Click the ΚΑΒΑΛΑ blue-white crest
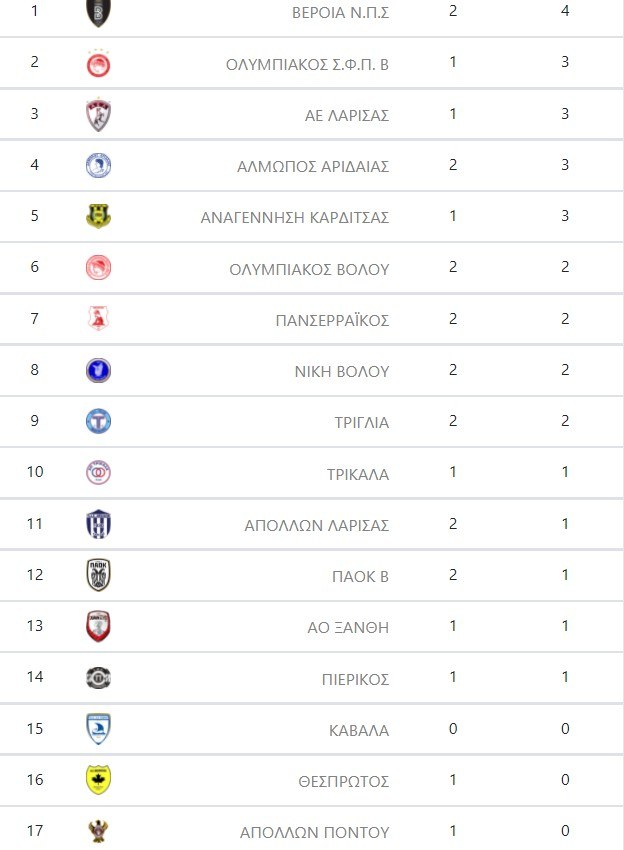624x850 pixels. coord(98,729)
